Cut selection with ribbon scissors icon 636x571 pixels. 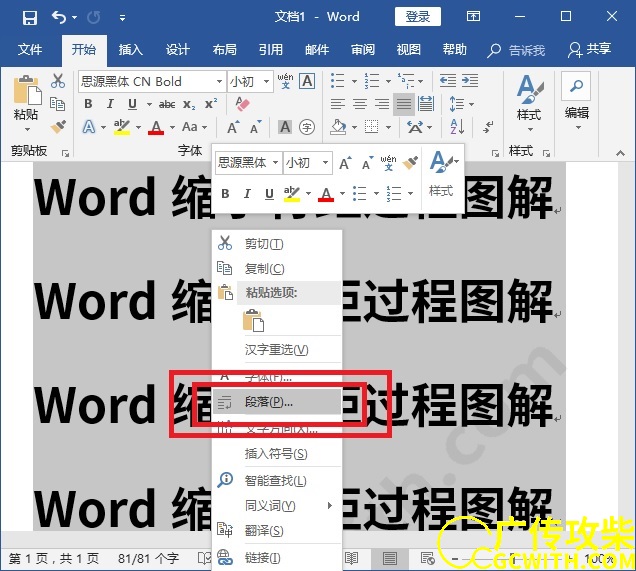[58, 81]
